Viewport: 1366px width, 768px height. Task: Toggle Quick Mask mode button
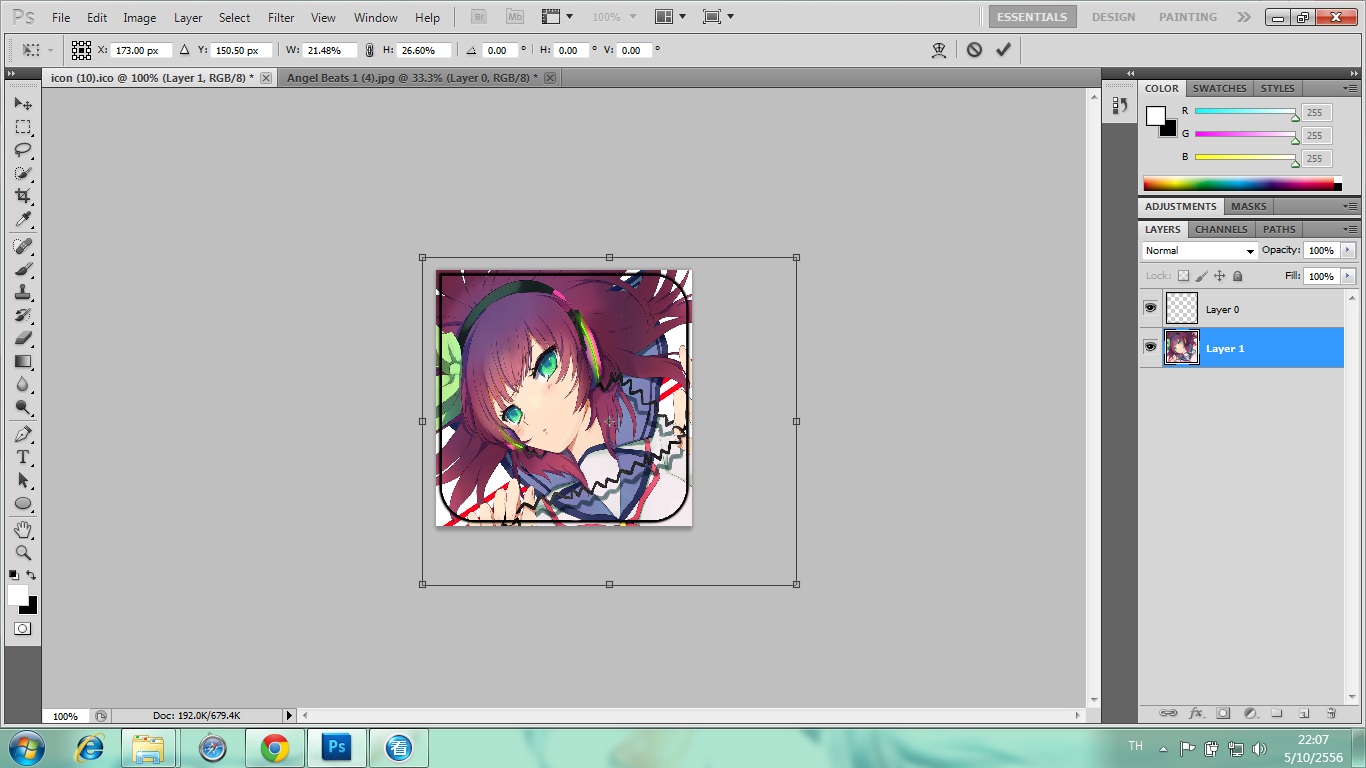click(22, 629)
